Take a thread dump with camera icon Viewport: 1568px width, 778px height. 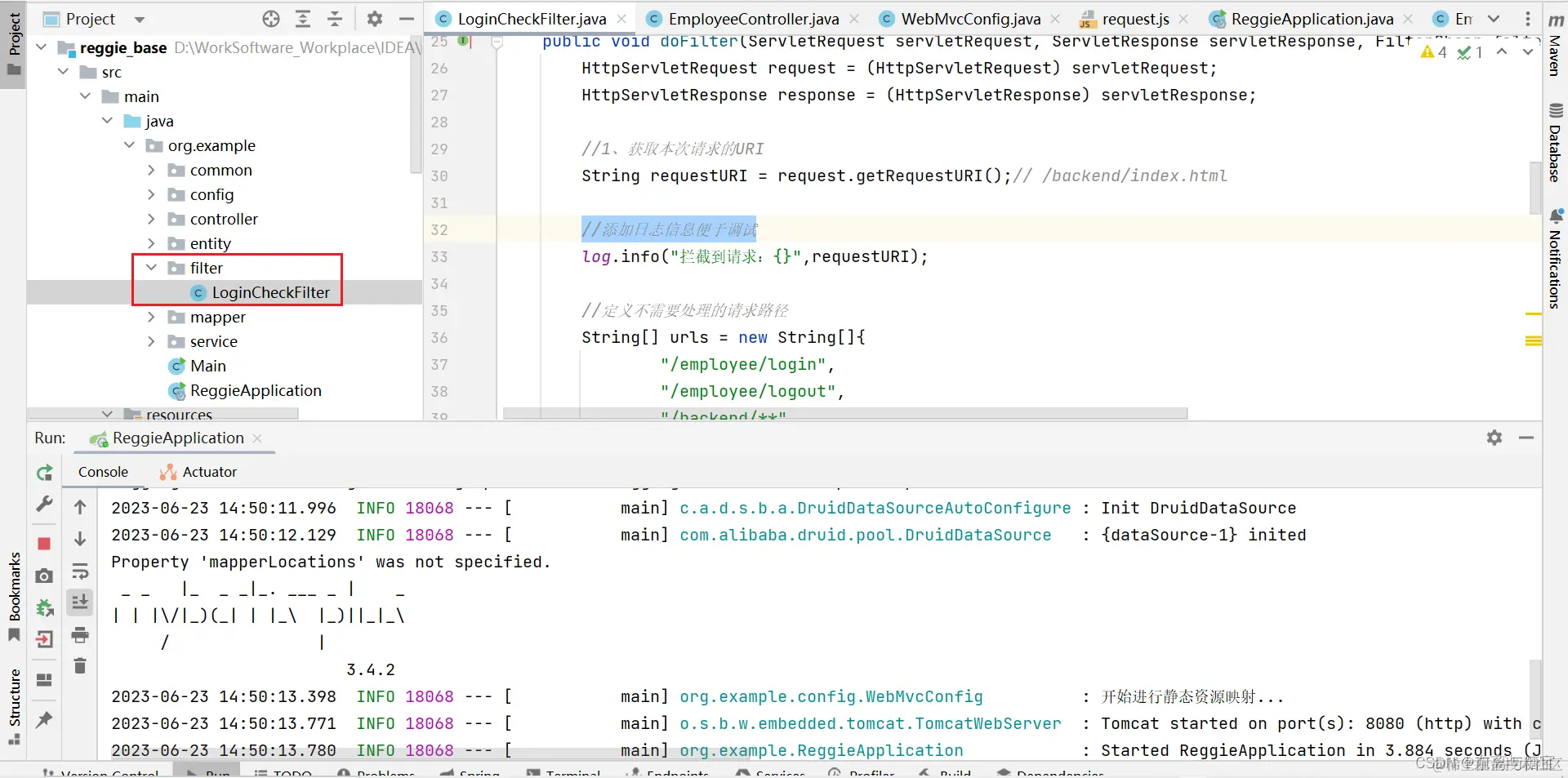45,576
